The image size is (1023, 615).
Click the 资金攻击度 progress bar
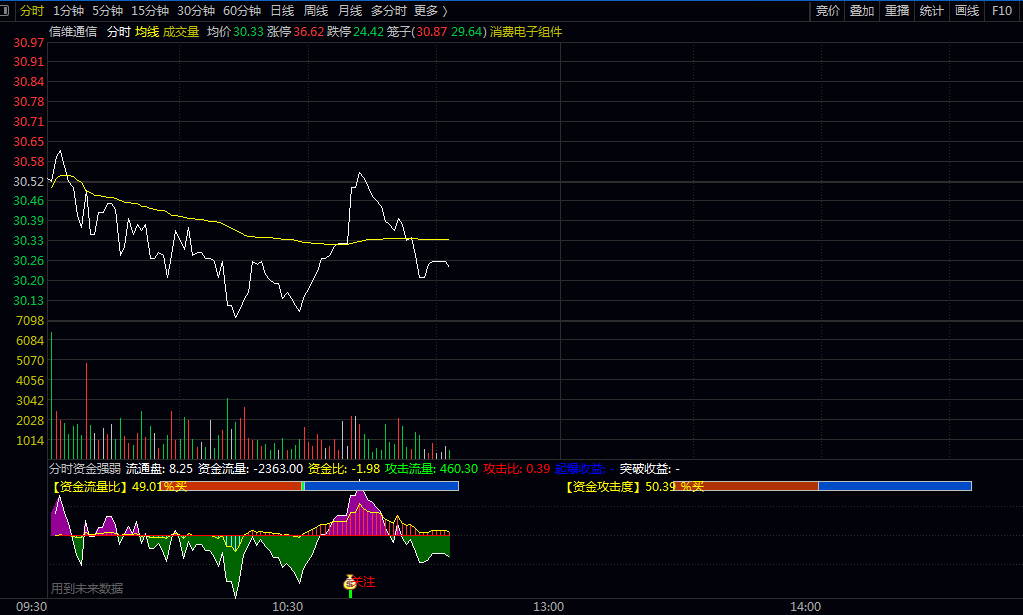tap(823, 486)
